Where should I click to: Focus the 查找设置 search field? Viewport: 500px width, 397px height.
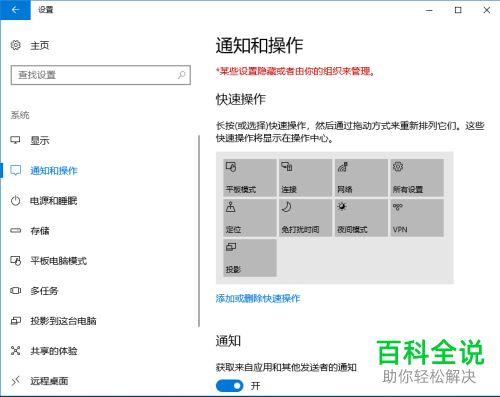point(101,75)
